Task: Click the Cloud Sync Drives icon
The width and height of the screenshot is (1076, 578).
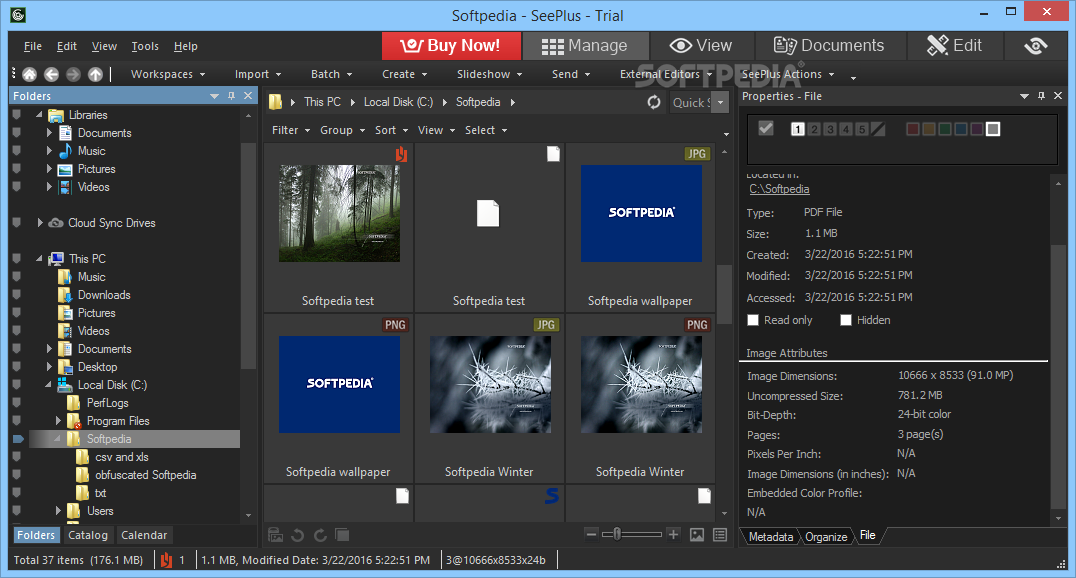Action: 56,223
